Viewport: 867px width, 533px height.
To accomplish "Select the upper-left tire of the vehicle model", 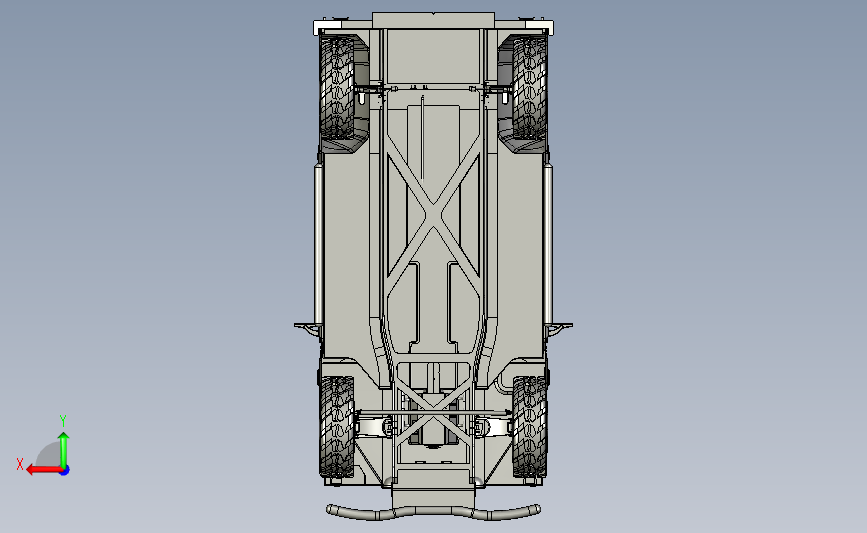I will click(x=337, y=88).
